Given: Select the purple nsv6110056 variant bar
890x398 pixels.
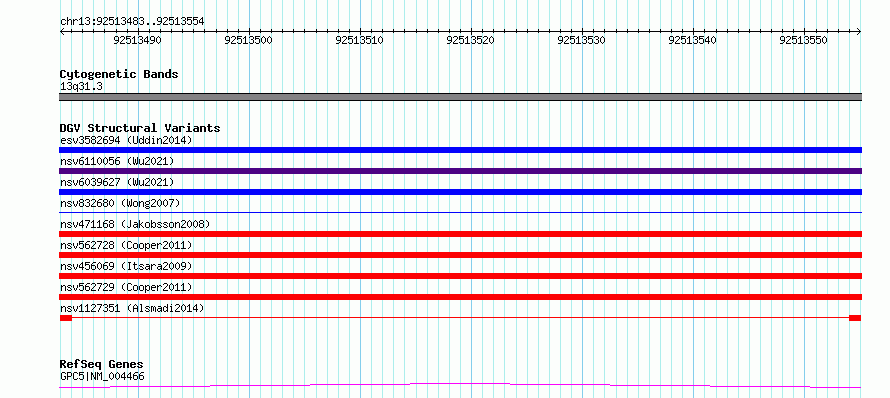Looking at the screenshot, I should click(x=460, y=171).
